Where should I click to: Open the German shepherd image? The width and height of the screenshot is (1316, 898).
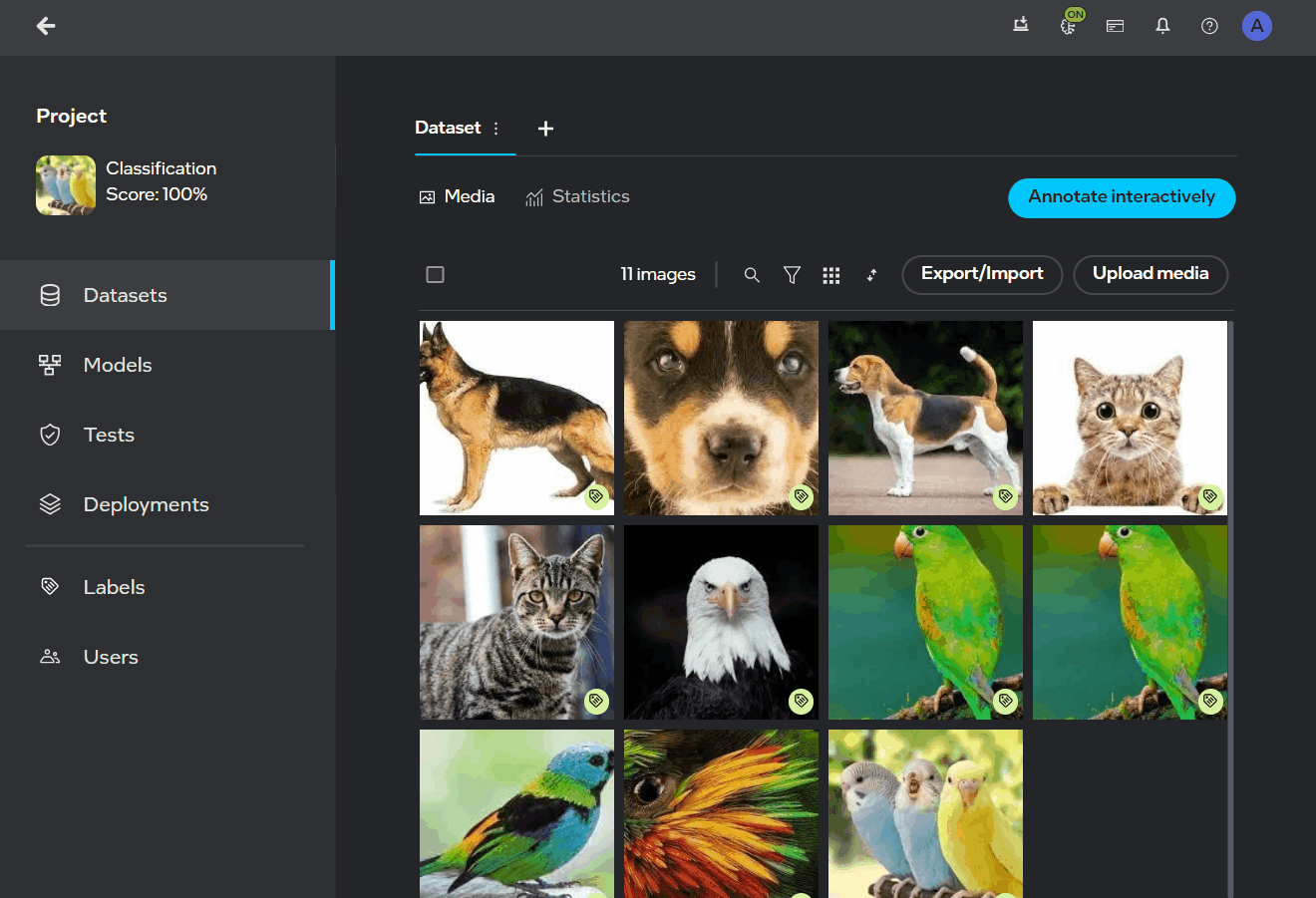coord(516,418)
